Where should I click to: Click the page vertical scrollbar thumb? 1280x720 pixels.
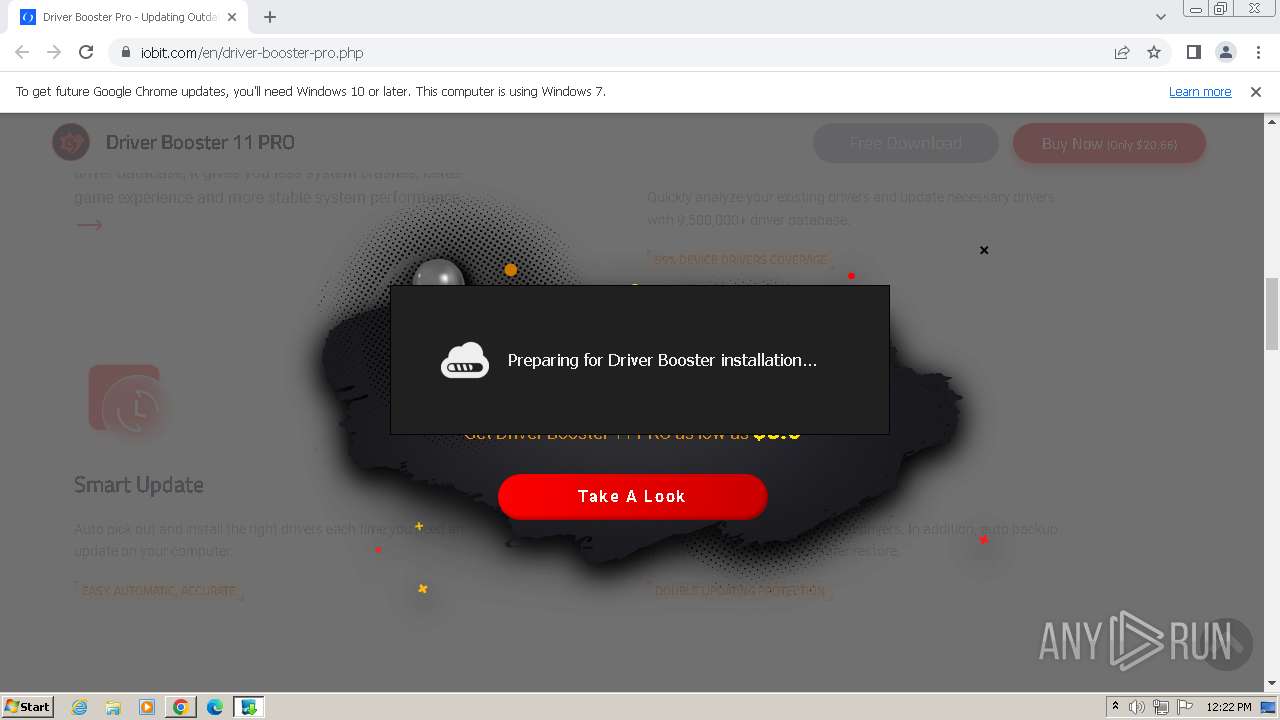pos(1272,314)
